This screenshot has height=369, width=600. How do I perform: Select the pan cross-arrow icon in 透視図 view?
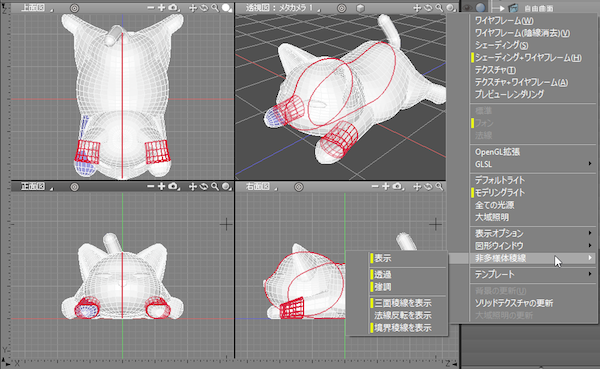click(x=417, y=8)
